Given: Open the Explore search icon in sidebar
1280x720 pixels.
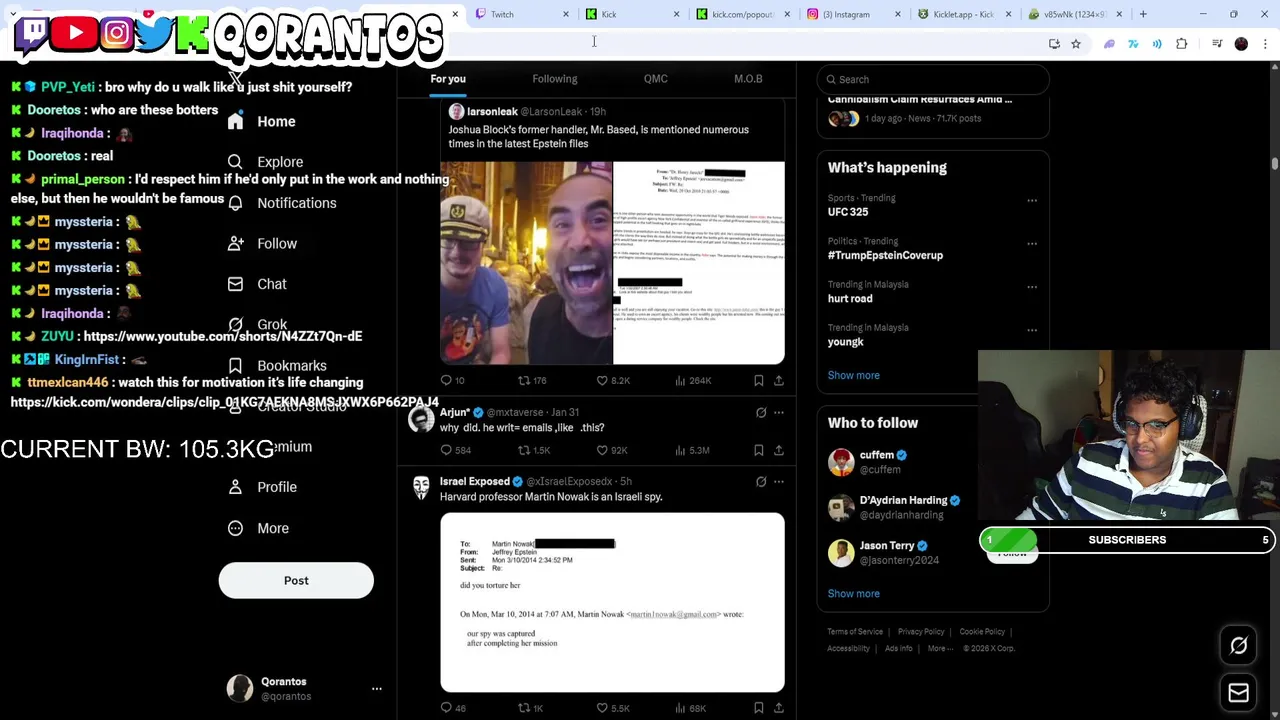Looking at the screenshot, I should point(235,162).
